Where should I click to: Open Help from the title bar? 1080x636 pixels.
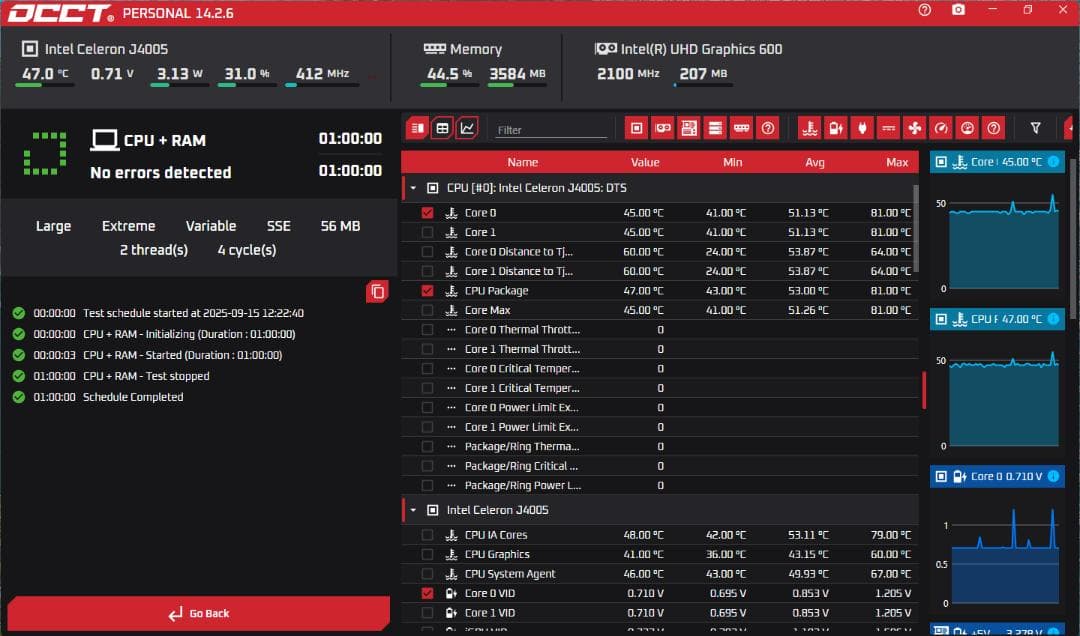[x=922, y=10]
